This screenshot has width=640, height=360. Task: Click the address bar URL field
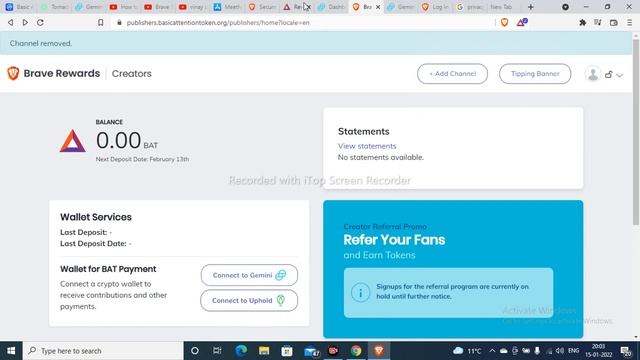point(302,22)
